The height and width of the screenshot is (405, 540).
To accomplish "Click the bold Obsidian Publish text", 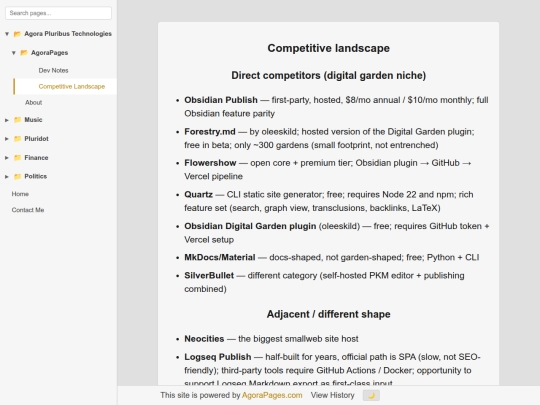I will [x=221, y=100].
